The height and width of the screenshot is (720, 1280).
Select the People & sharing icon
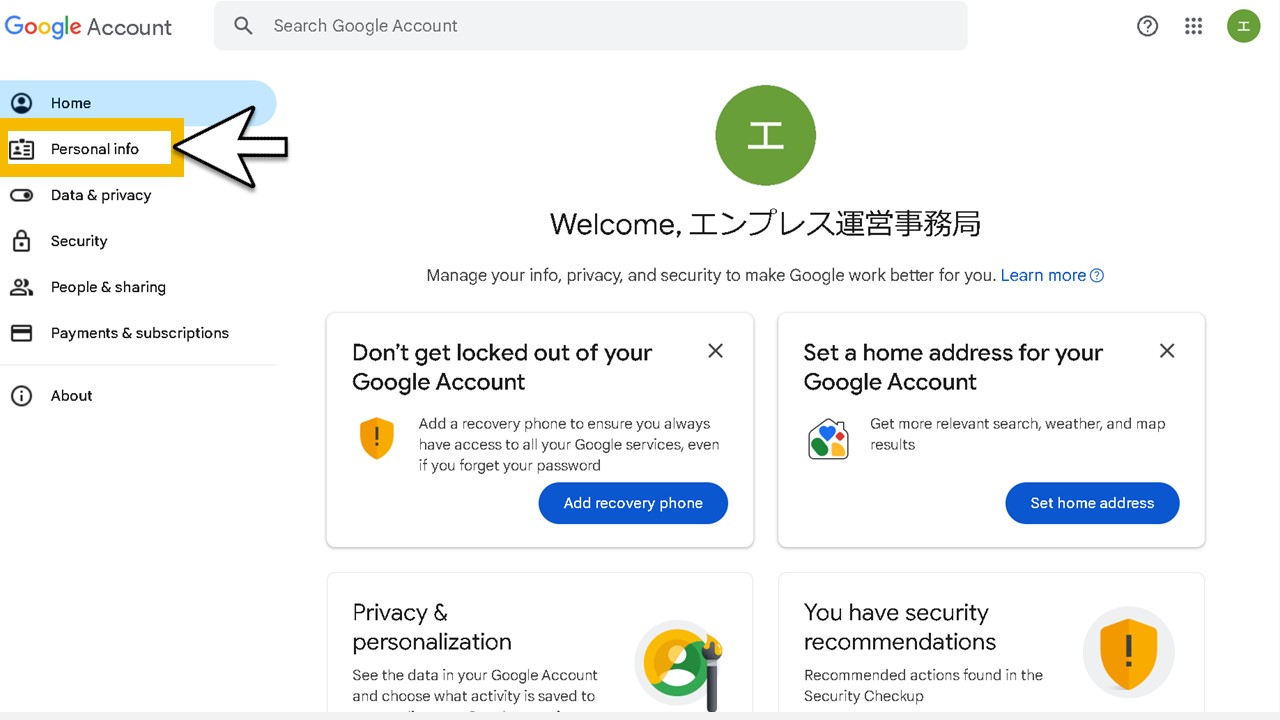22,287
